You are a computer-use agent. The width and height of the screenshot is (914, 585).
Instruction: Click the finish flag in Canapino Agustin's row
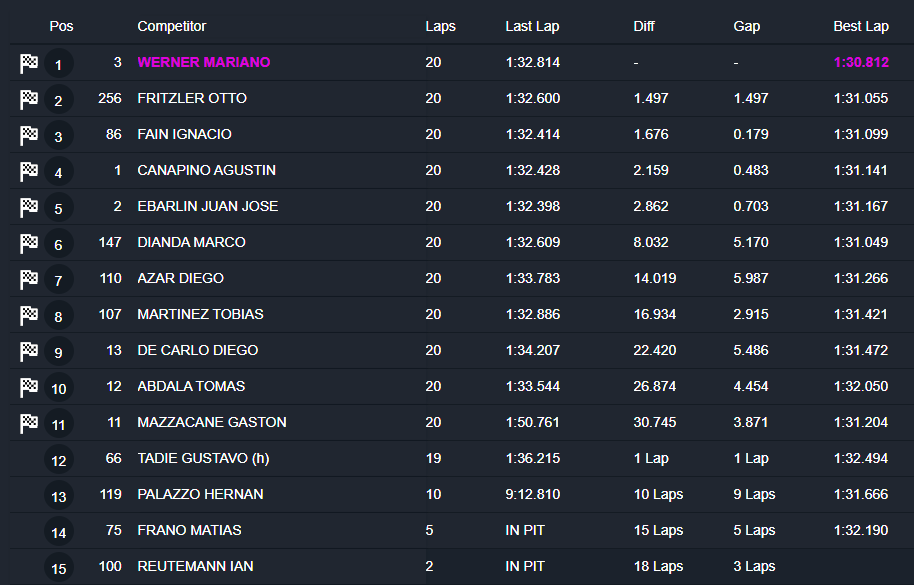pyautogui.click(x=29, y=171)
